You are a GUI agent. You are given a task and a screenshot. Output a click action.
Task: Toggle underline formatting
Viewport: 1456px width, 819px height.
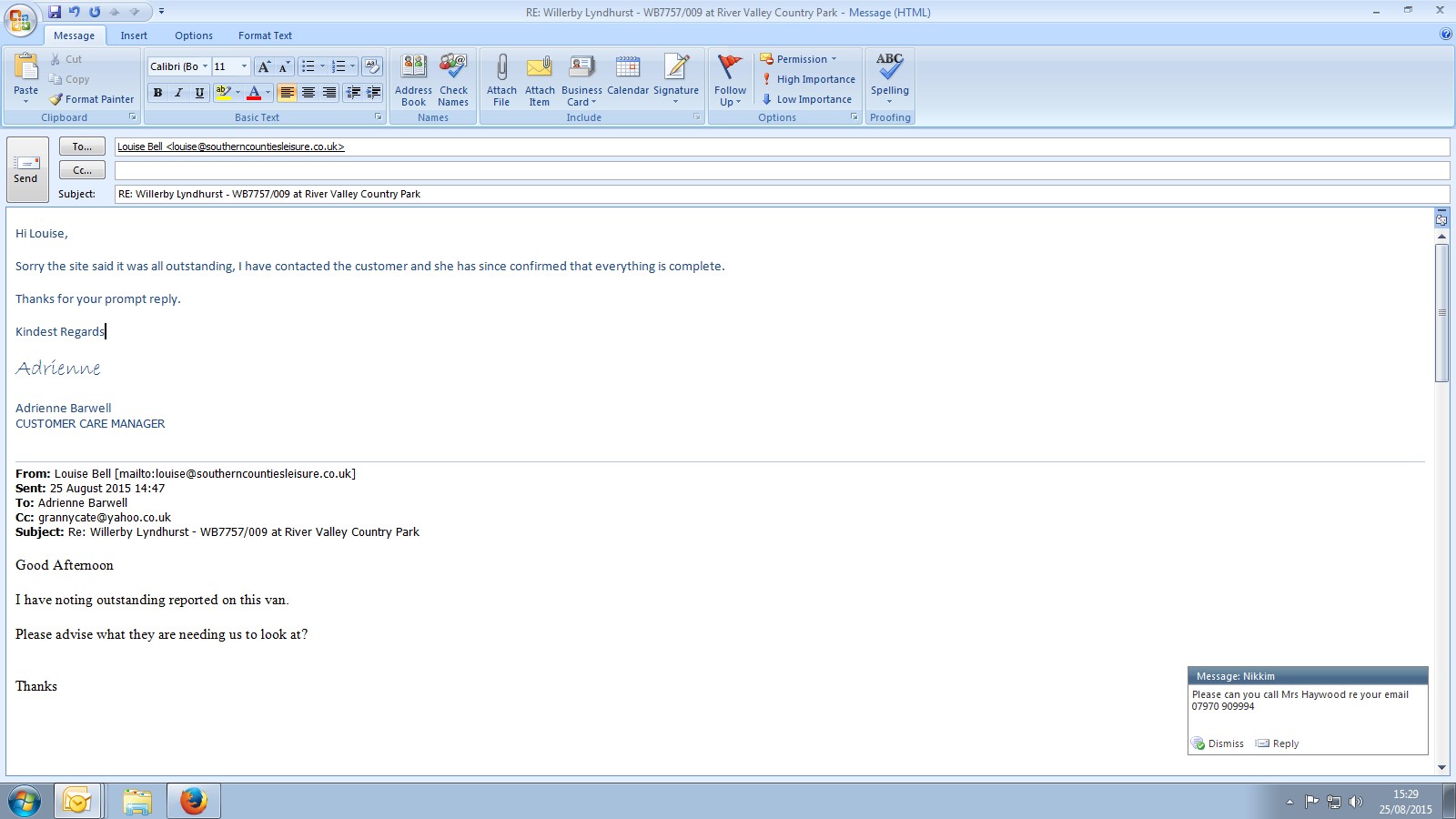click(199, 93)
